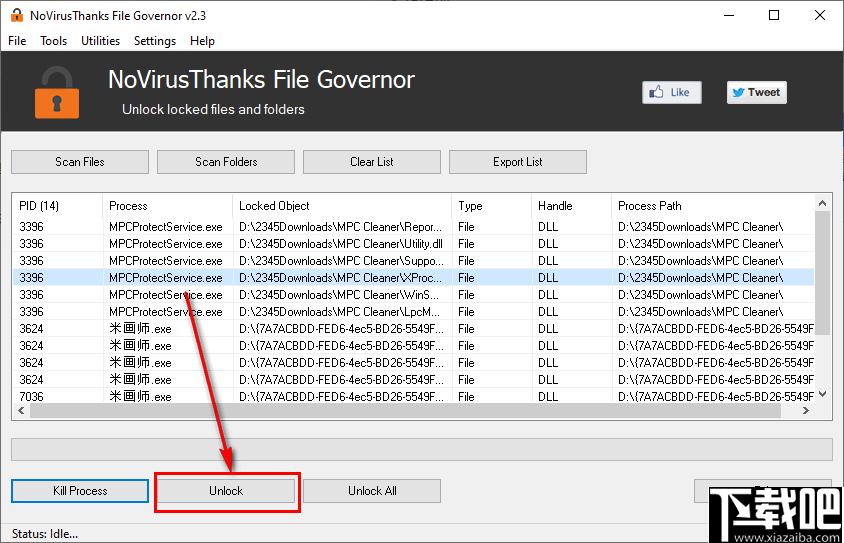844x543 pixels.
Task: Open the Tools menu
Action: tap(53, 41)
